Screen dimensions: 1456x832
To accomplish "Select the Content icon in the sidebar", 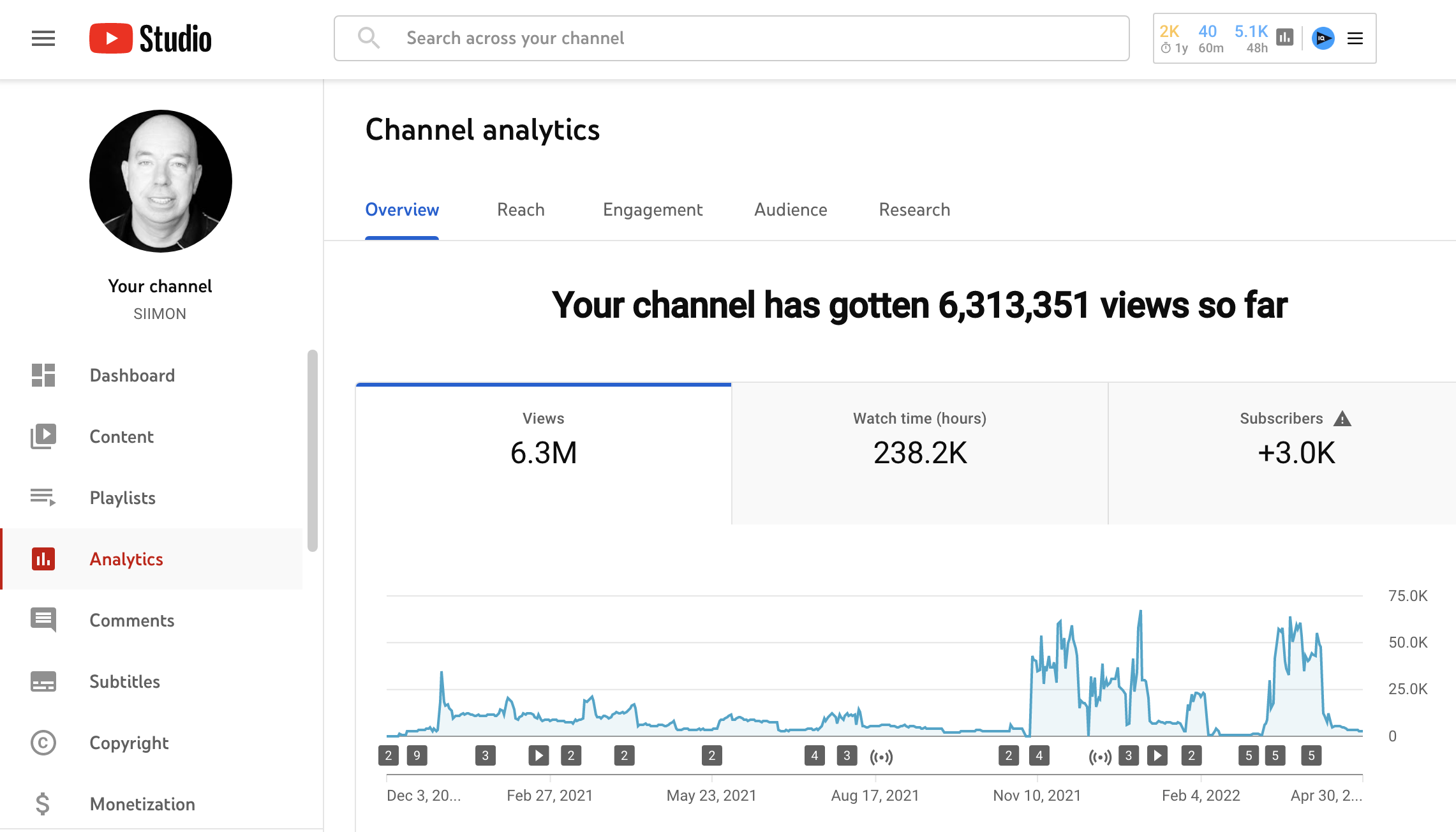I will (43, 436).
